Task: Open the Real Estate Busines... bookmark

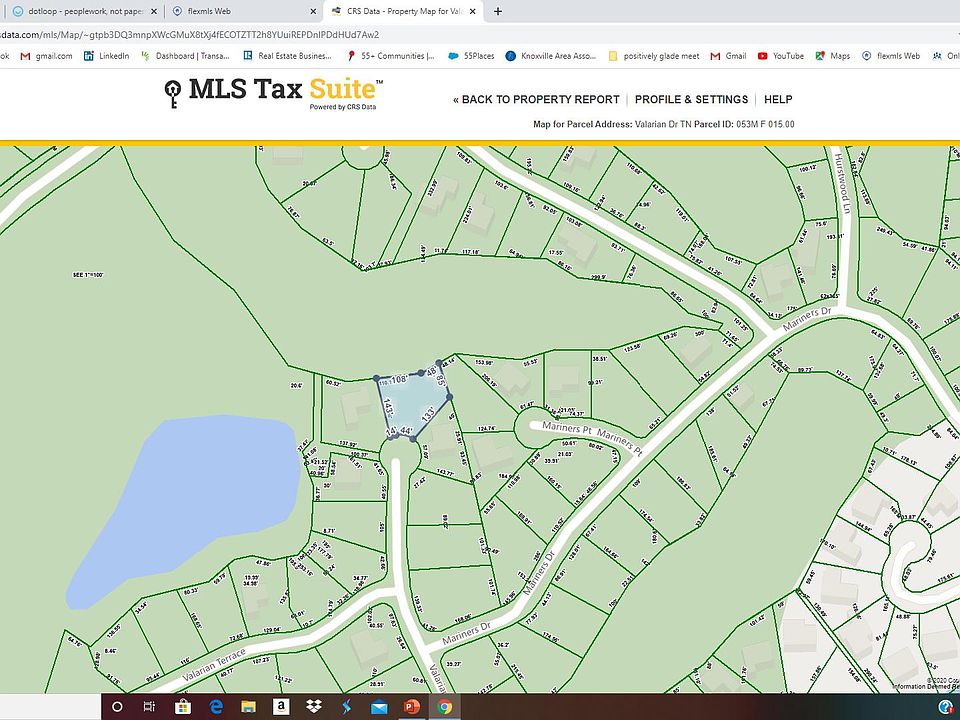Action: pyautogui.click(x=287, y=56)
